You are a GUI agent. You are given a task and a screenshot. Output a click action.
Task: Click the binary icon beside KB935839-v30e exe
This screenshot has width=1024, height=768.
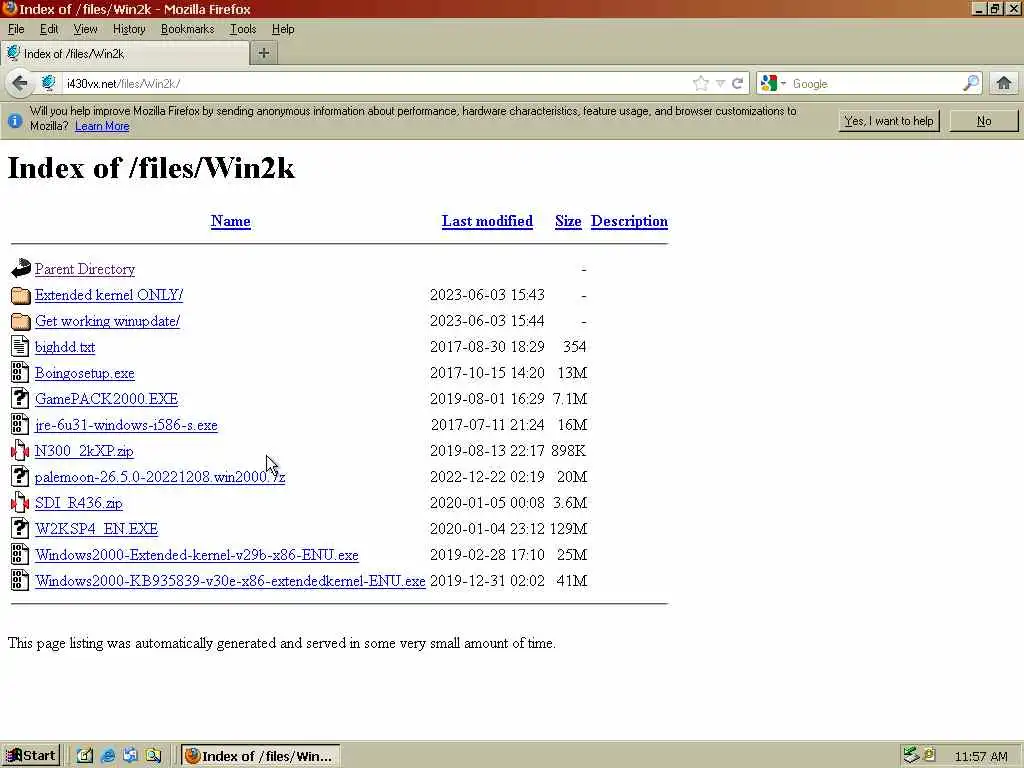[x=20, y=581]
